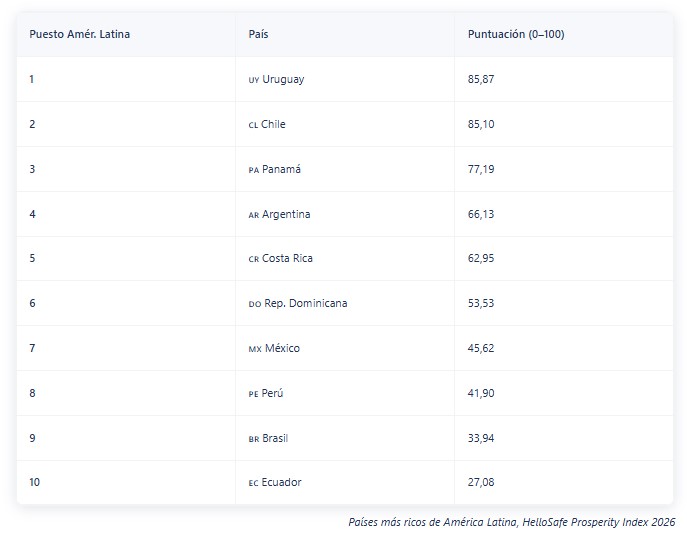Click Brasil's score 33,94
This screenshot has height=541, width=687.
tap(481, 438)
